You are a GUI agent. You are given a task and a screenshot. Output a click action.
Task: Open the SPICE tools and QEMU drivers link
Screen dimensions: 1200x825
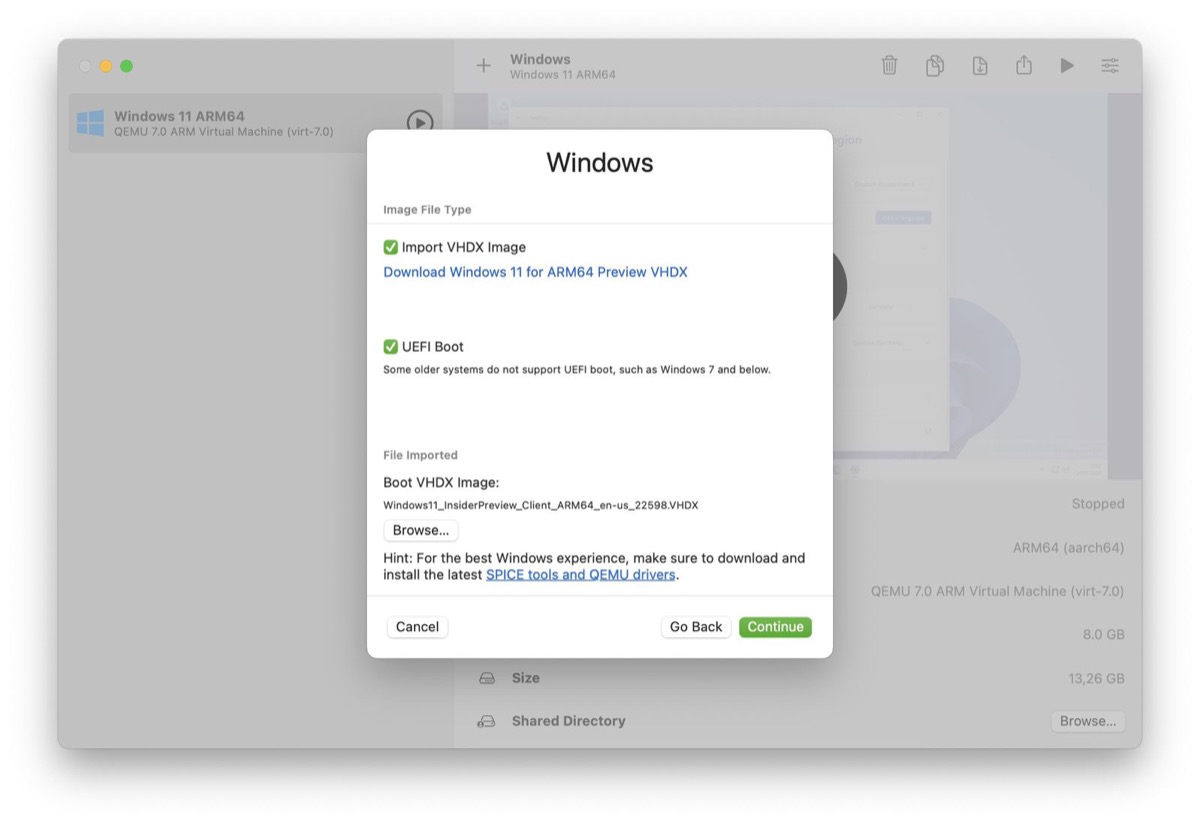tap(581, 575)
